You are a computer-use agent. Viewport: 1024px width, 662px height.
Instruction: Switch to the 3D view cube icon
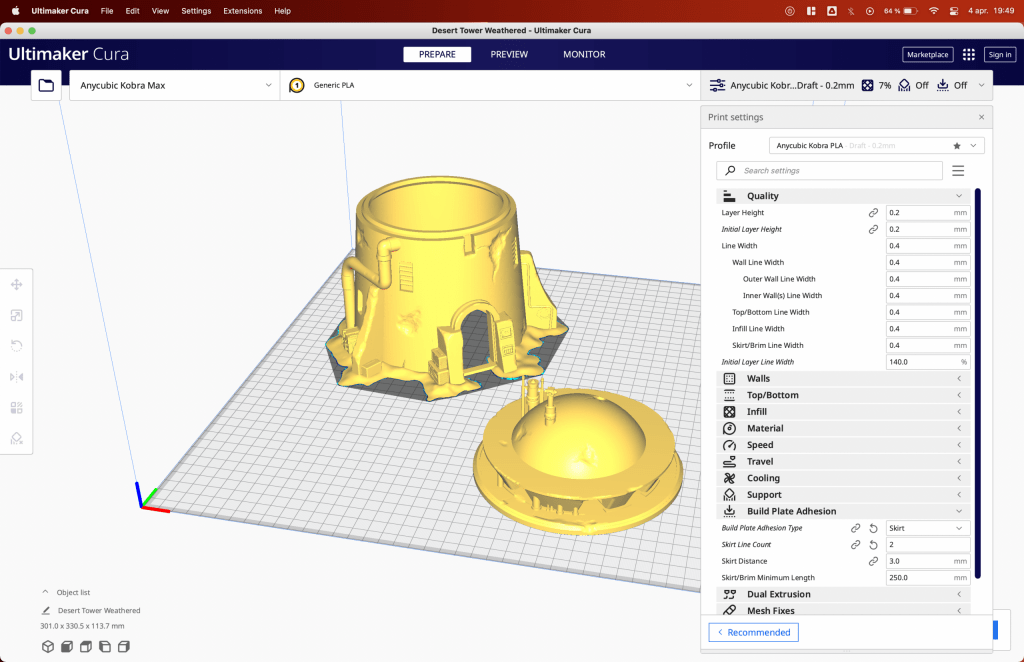(48, 646)
